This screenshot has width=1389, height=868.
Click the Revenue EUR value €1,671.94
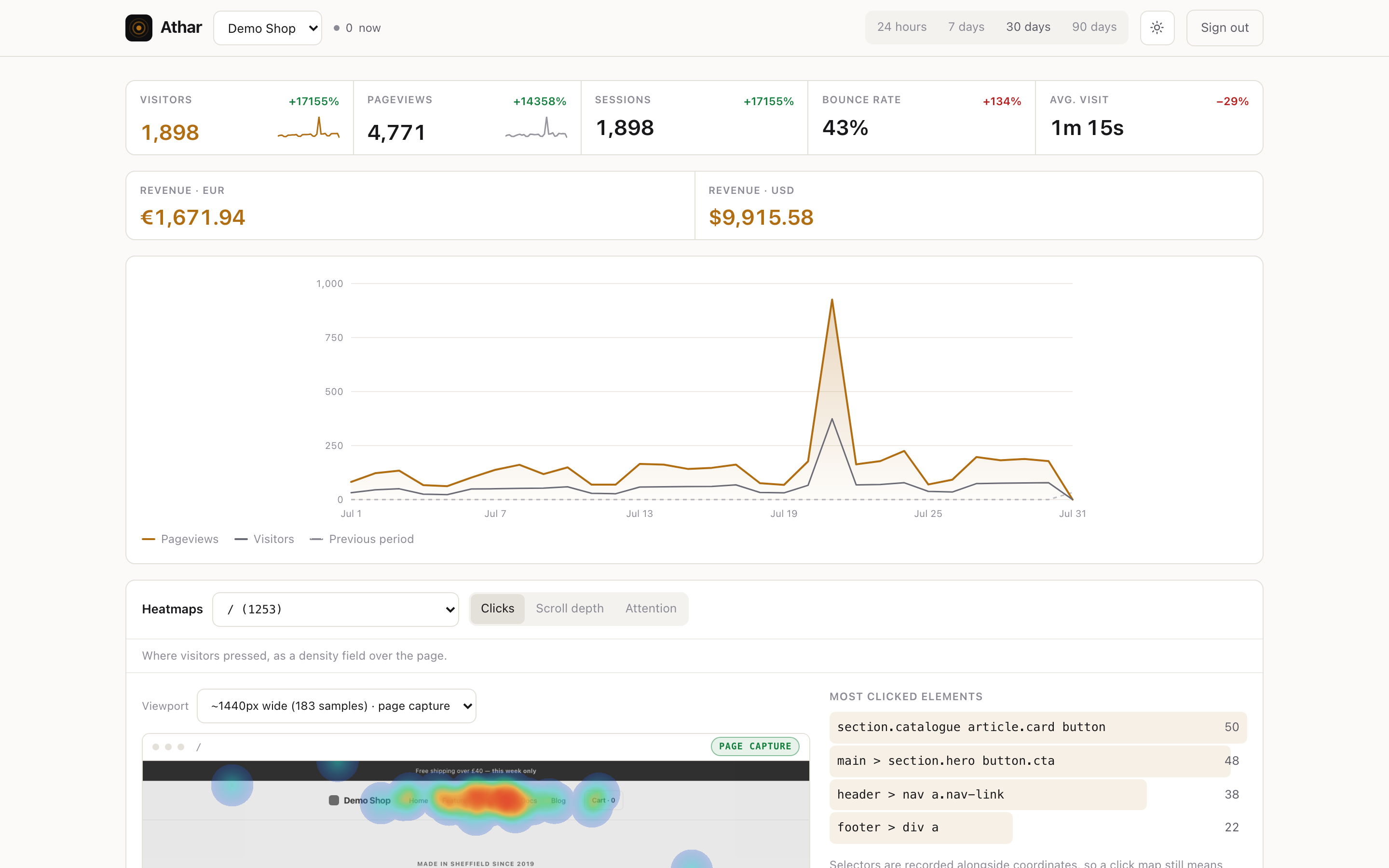[192, 217]
